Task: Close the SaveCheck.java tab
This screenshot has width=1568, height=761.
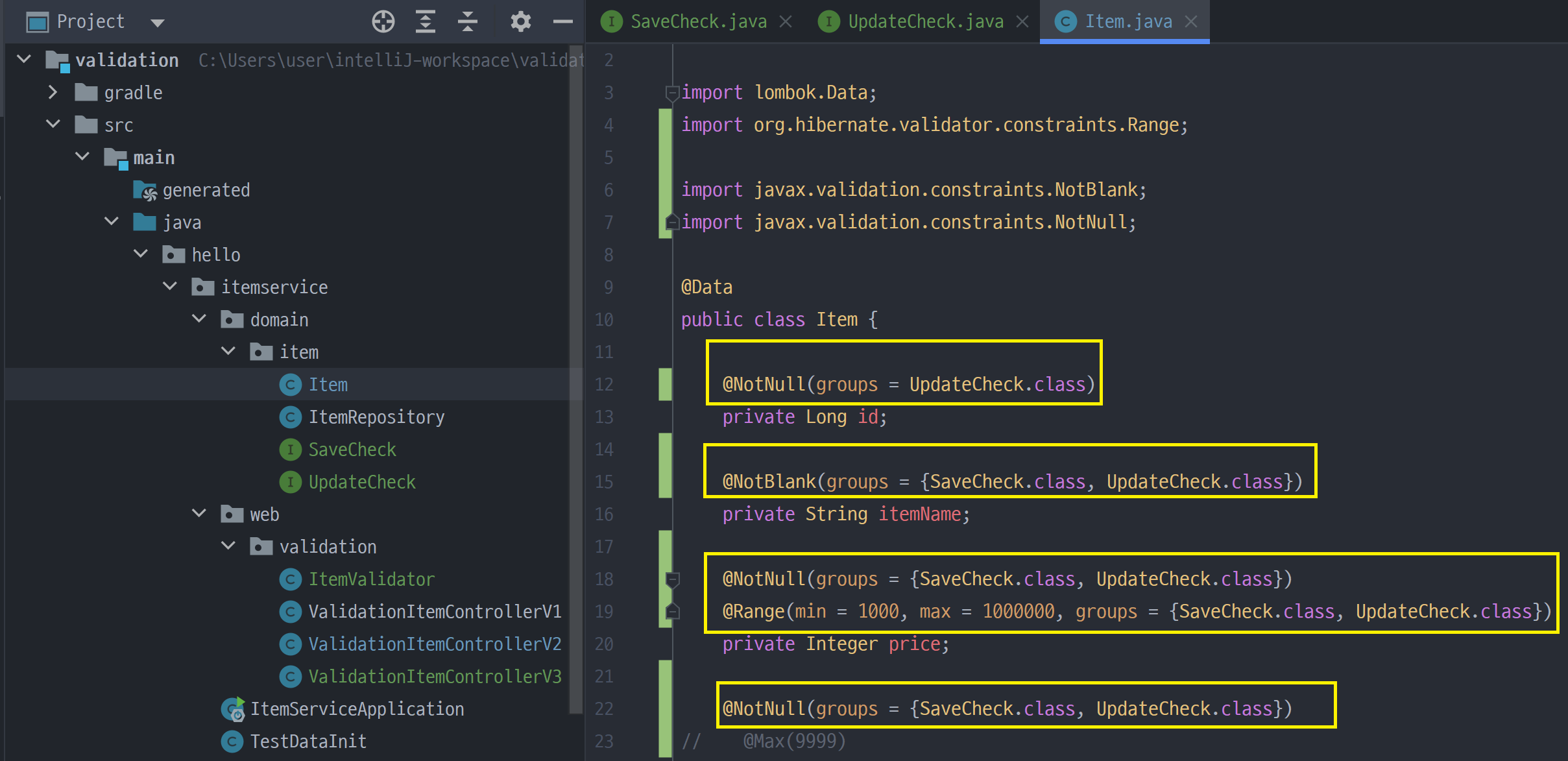Action: (x=786, y=21)
